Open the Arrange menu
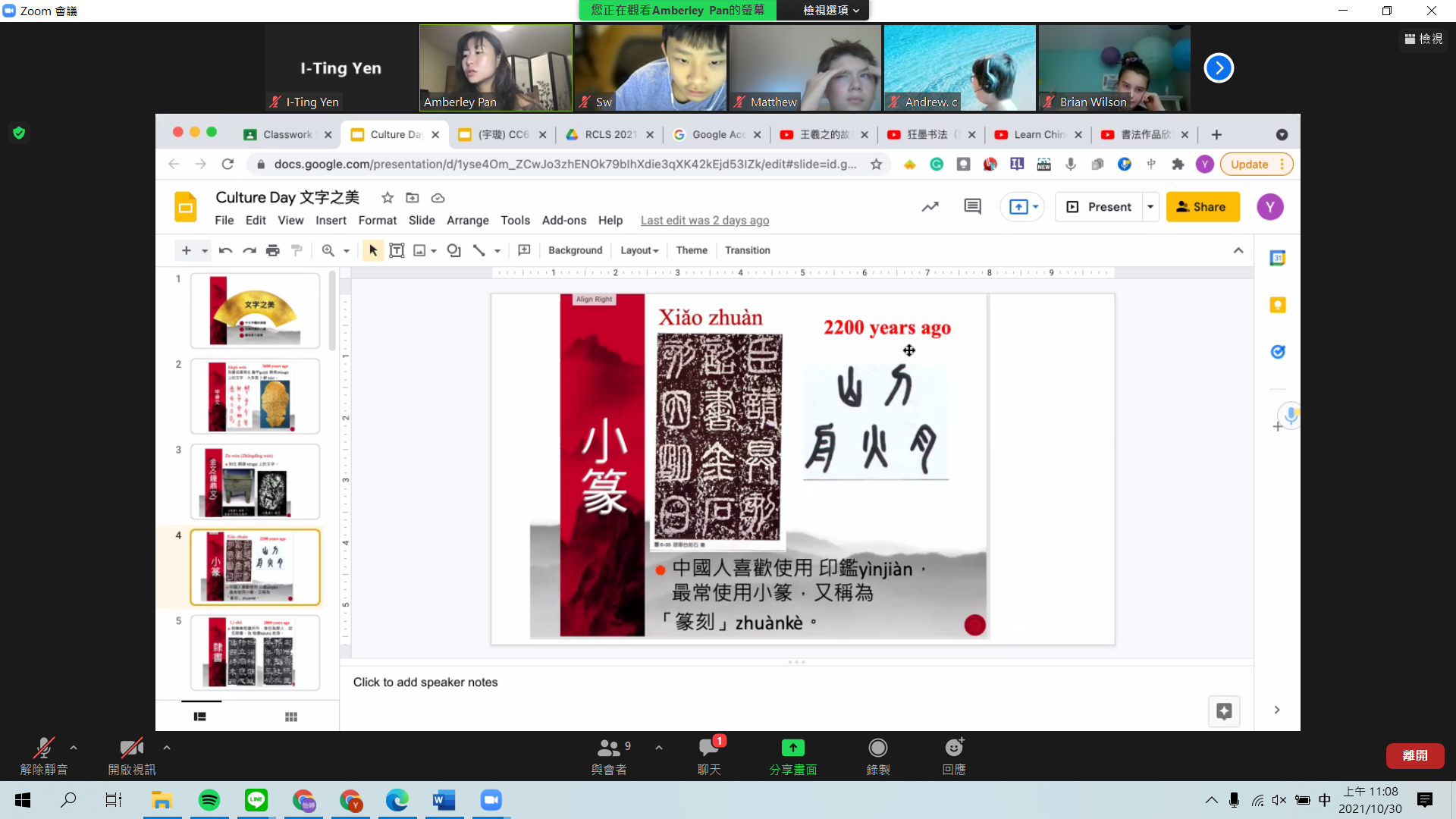The height and width of the screenshot is (819, 1456). [468, 220]
